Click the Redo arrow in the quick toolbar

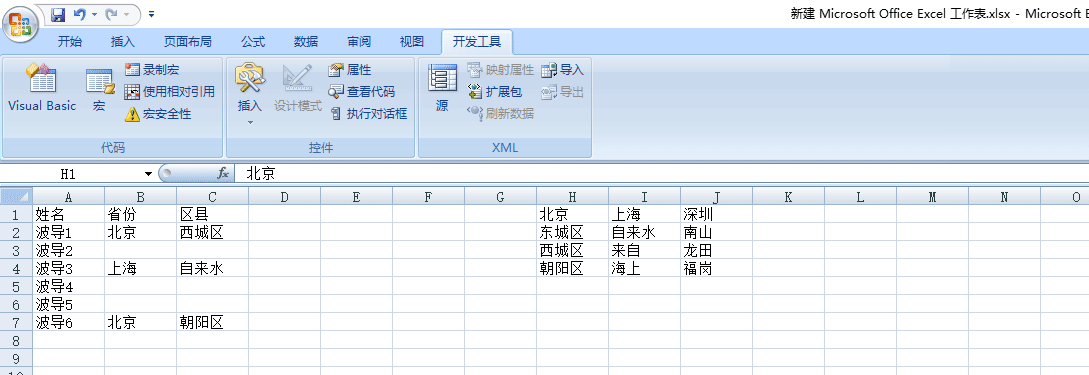click(x=110, y=14)
